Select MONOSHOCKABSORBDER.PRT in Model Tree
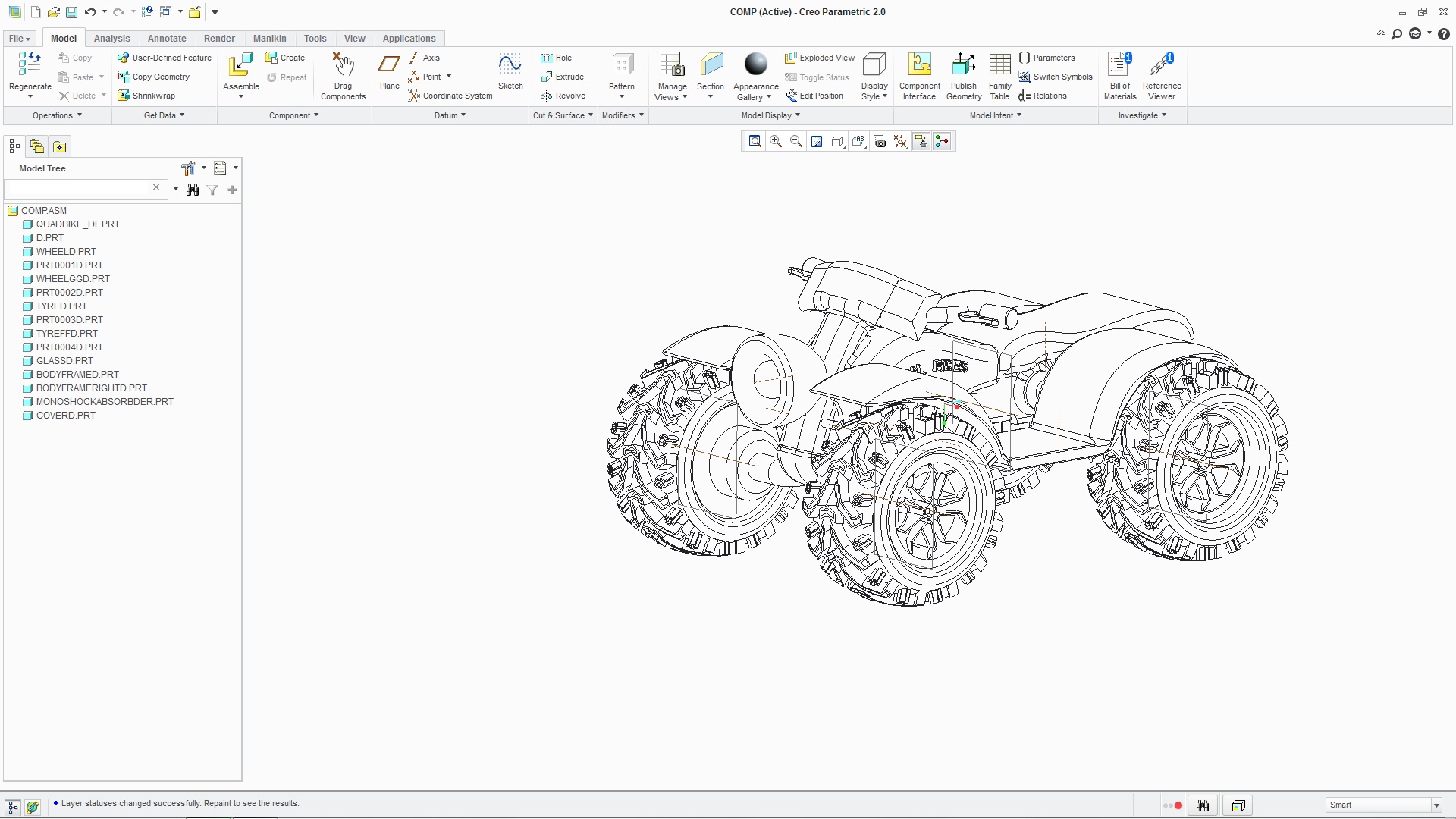Viewport: 1456px width, 819px height. (x=105, y=402)
